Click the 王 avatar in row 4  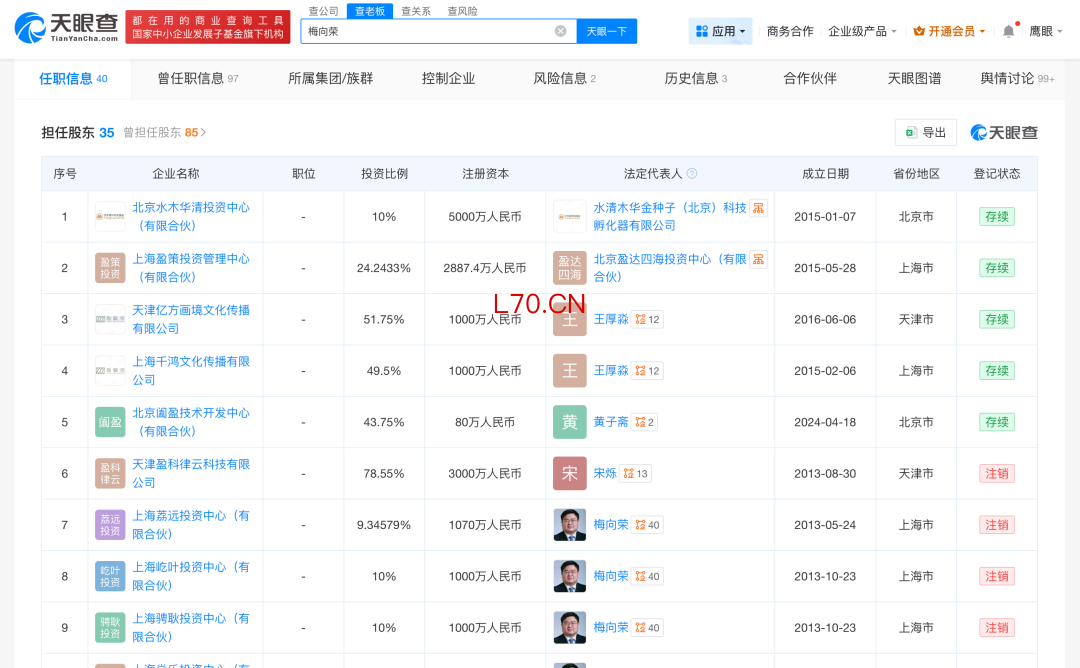[x=570, y=370]
